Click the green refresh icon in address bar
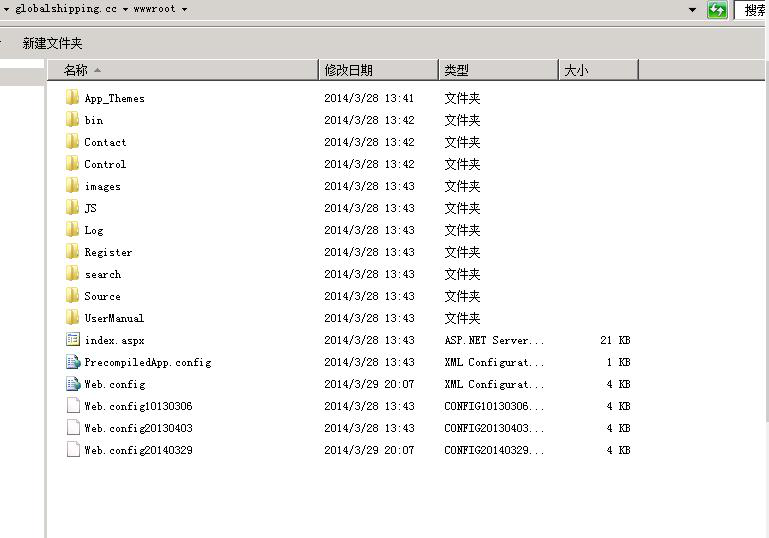Screen dimensions: 769x538 (x=717, y=10)
